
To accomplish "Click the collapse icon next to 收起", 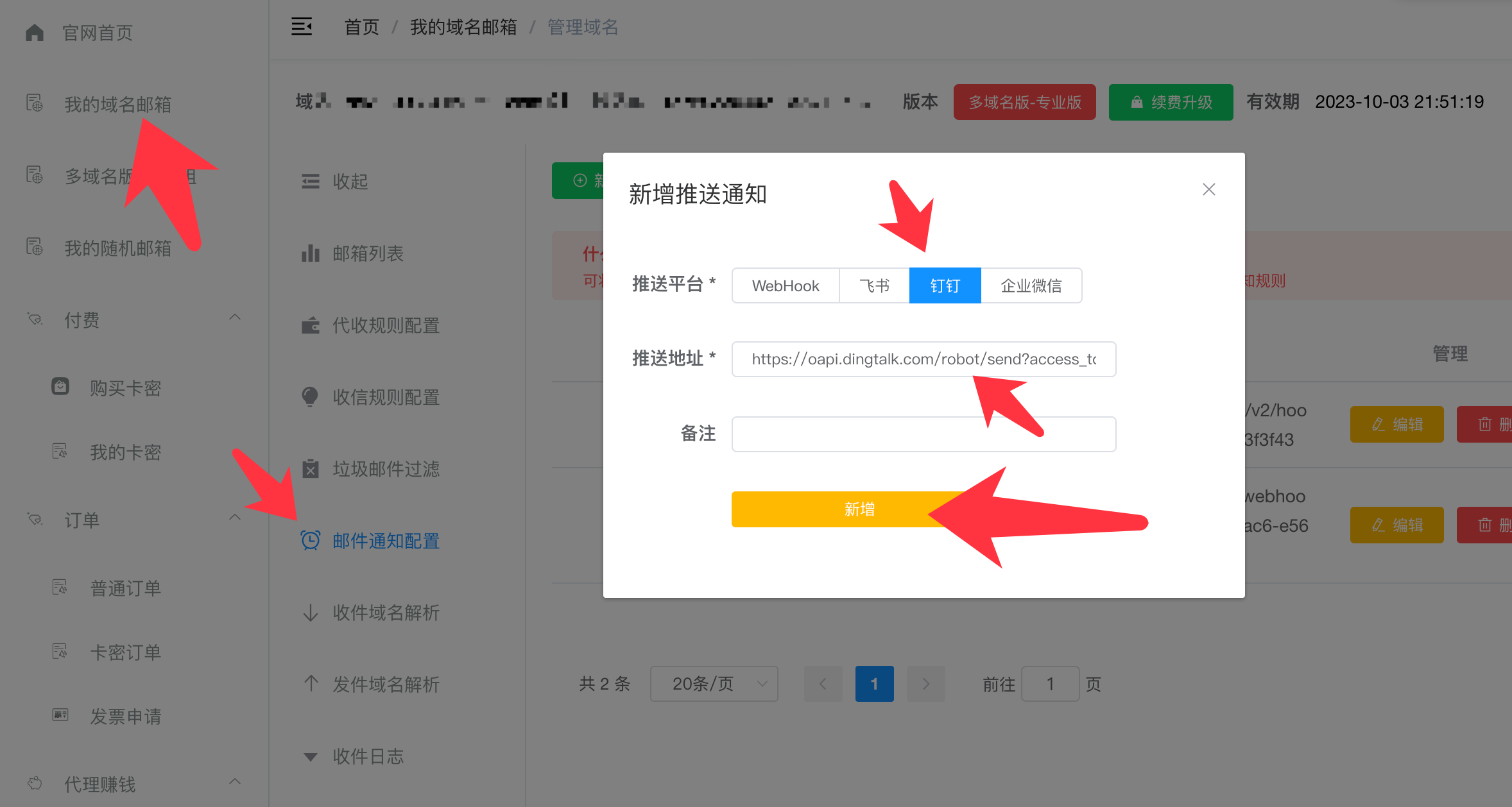I will click(x=311, y=182).
